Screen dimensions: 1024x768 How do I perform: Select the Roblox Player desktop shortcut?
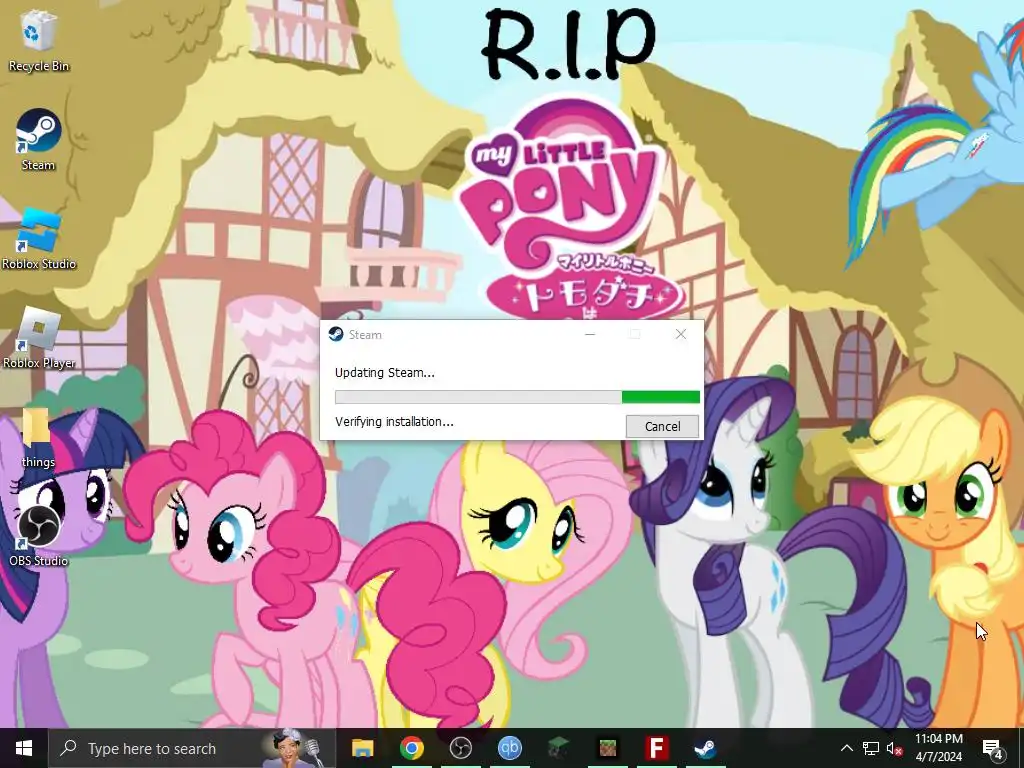39,338
